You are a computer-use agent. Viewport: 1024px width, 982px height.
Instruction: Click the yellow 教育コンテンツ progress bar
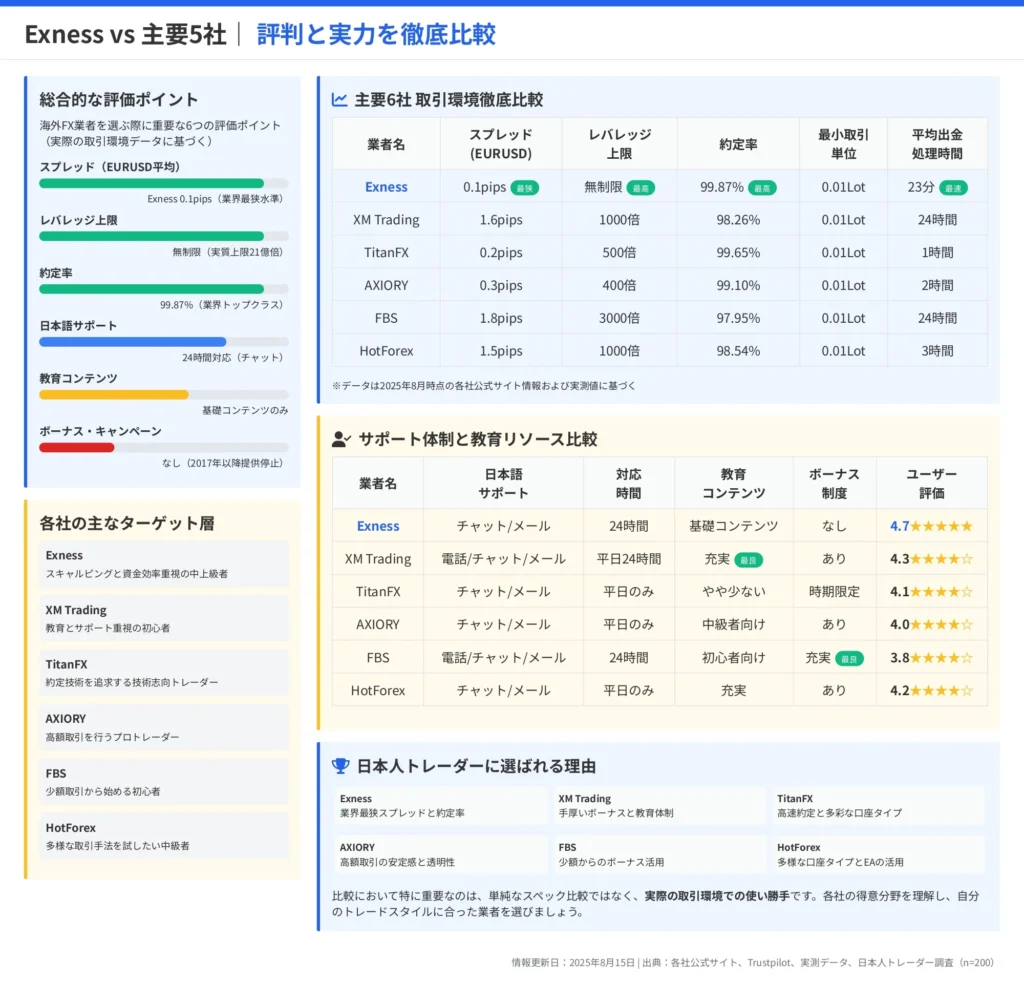(x=114, y=394)
